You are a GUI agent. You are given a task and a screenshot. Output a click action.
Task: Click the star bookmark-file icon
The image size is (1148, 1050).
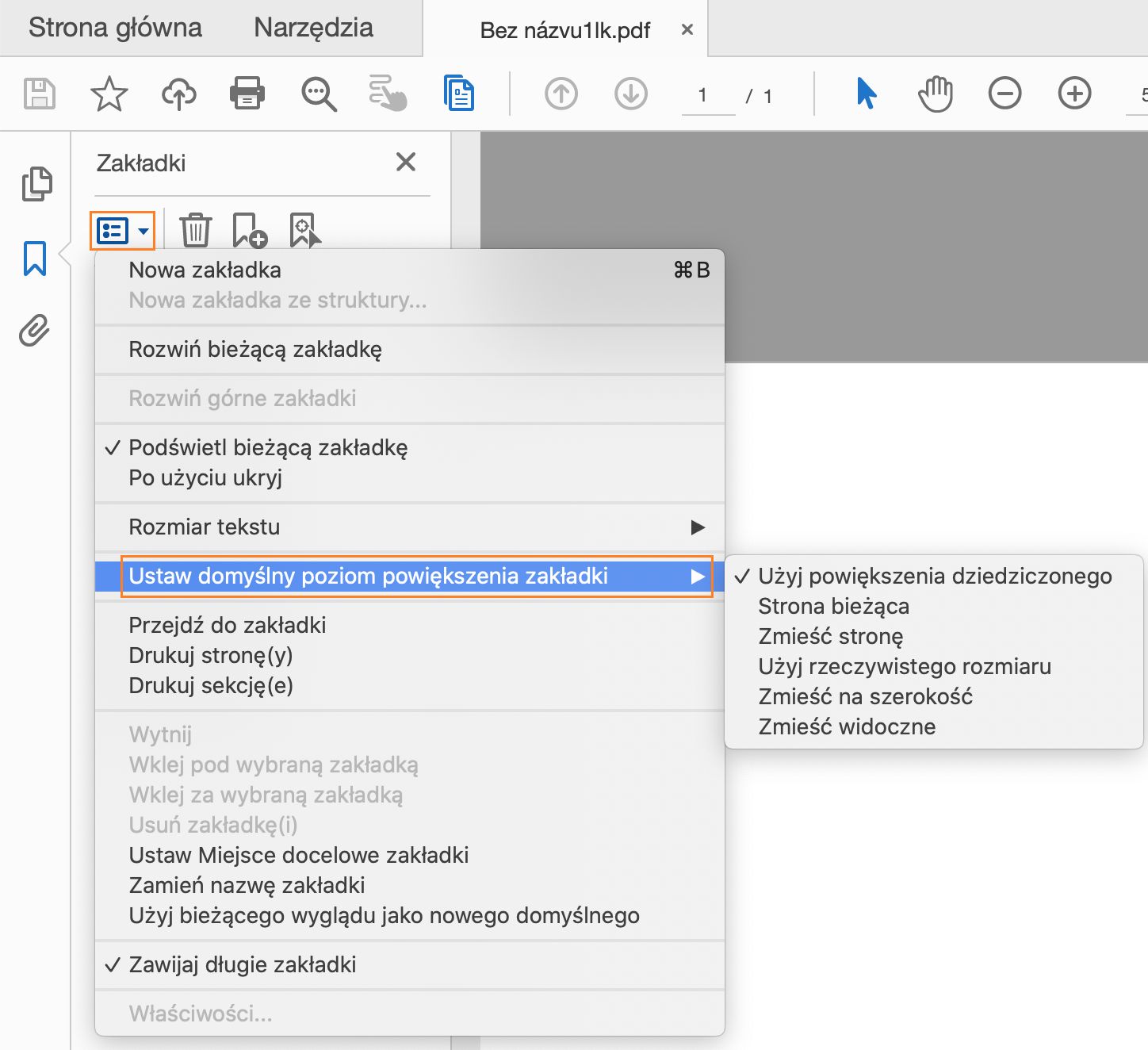pyautogui.click(x=109, y=94)
